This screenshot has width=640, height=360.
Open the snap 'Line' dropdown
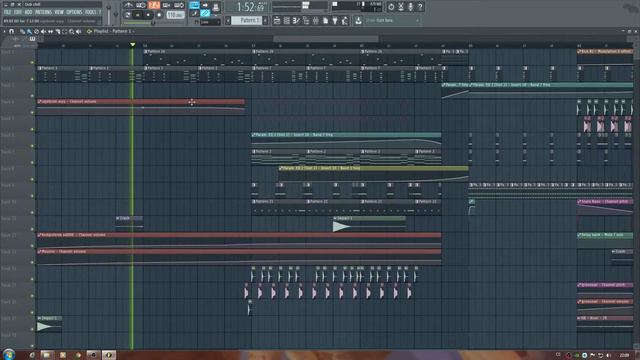pos(210,22)
